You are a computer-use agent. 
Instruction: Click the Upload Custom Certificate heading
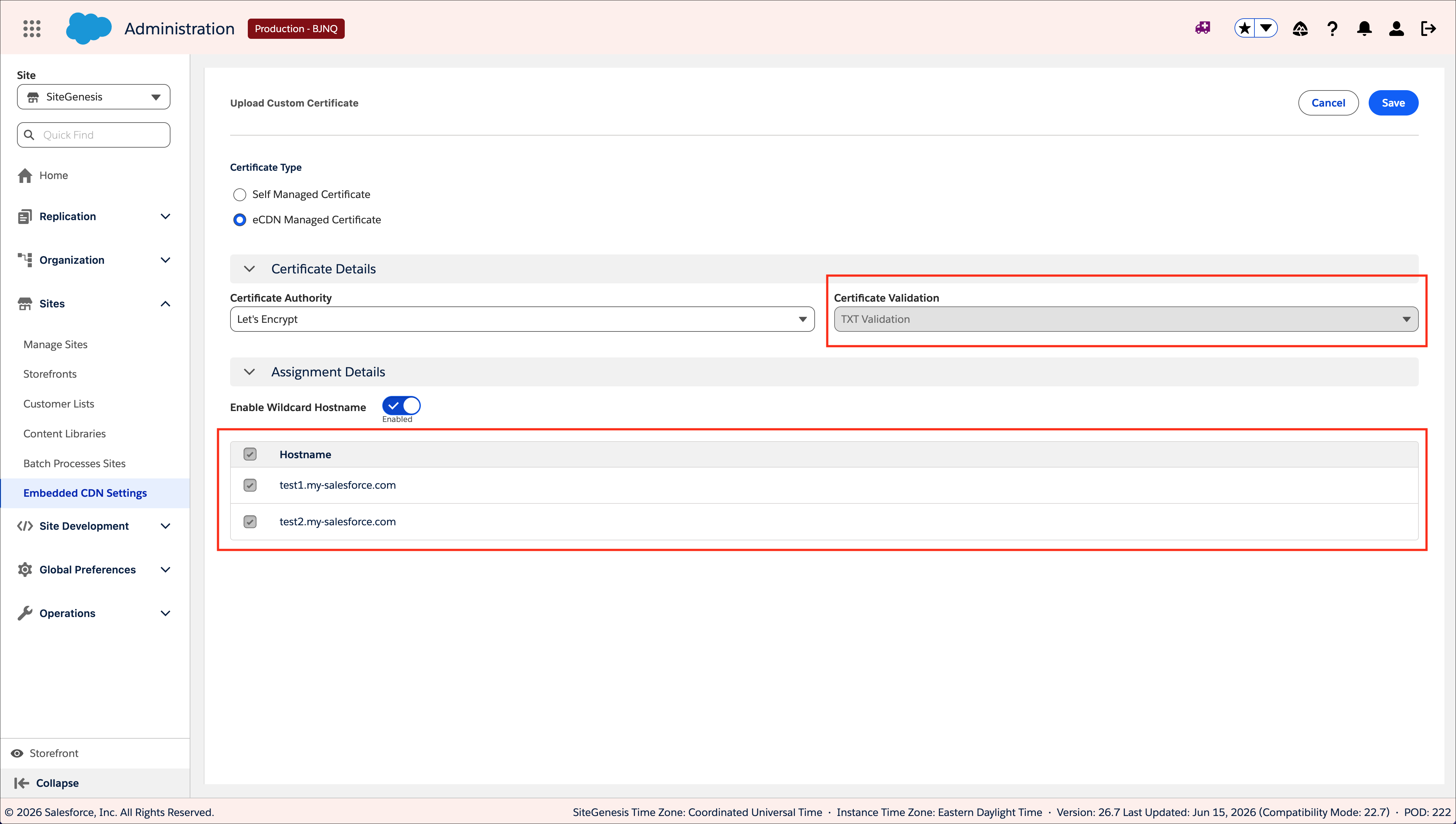pos(294,103)
